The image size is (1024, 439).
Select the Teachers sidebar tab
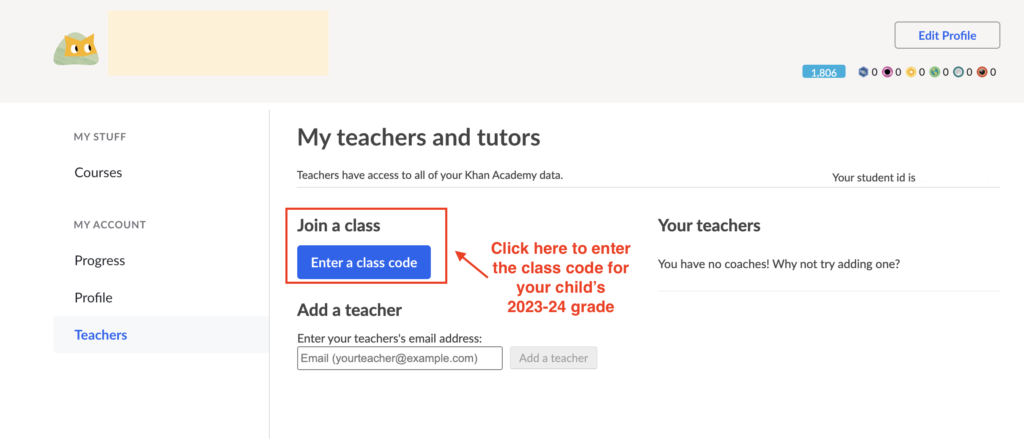pyautogui.click(x=161, y=335)
